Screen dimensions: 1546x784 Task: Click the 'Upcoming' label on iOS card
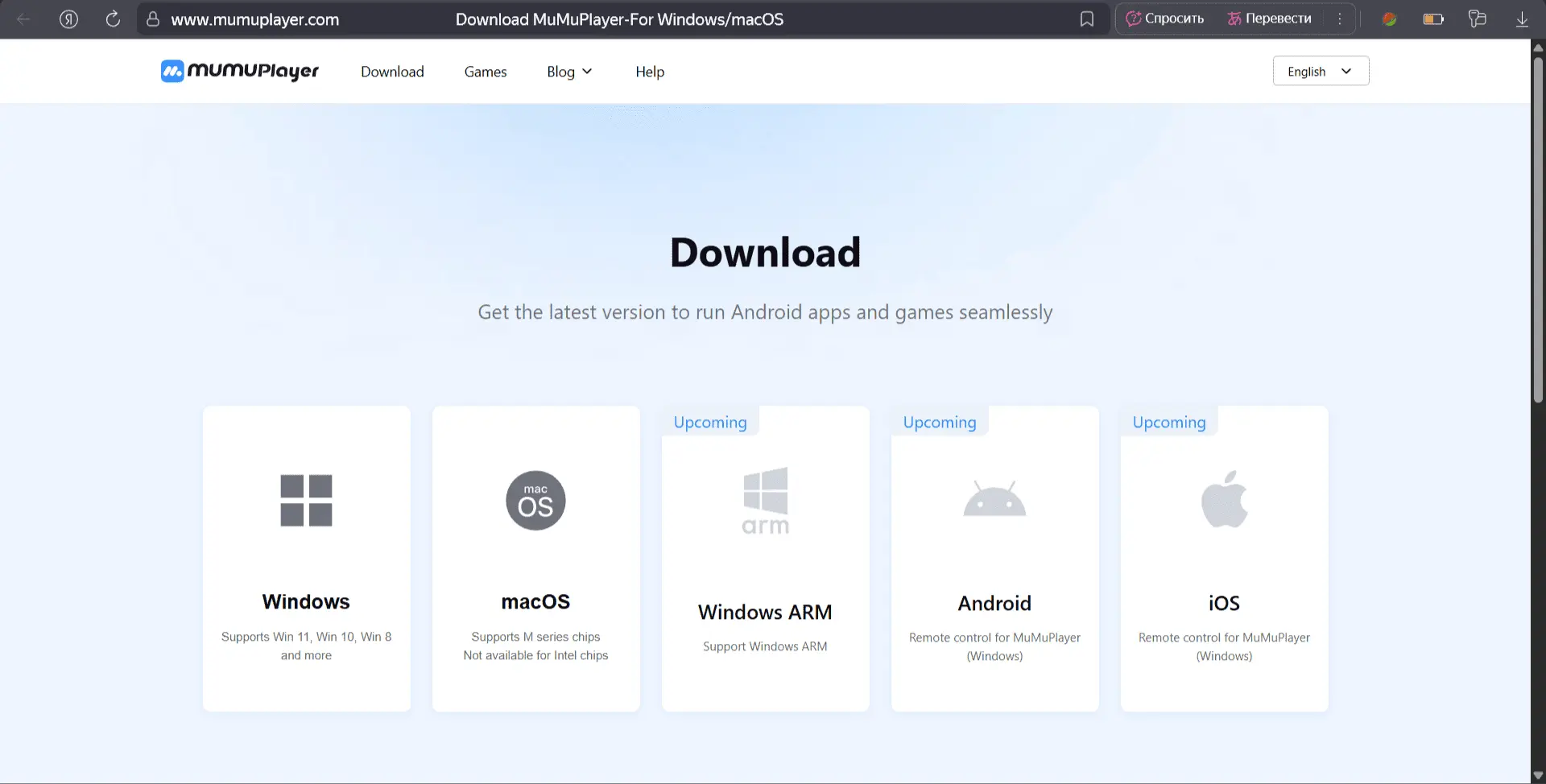pos(1169,423)
